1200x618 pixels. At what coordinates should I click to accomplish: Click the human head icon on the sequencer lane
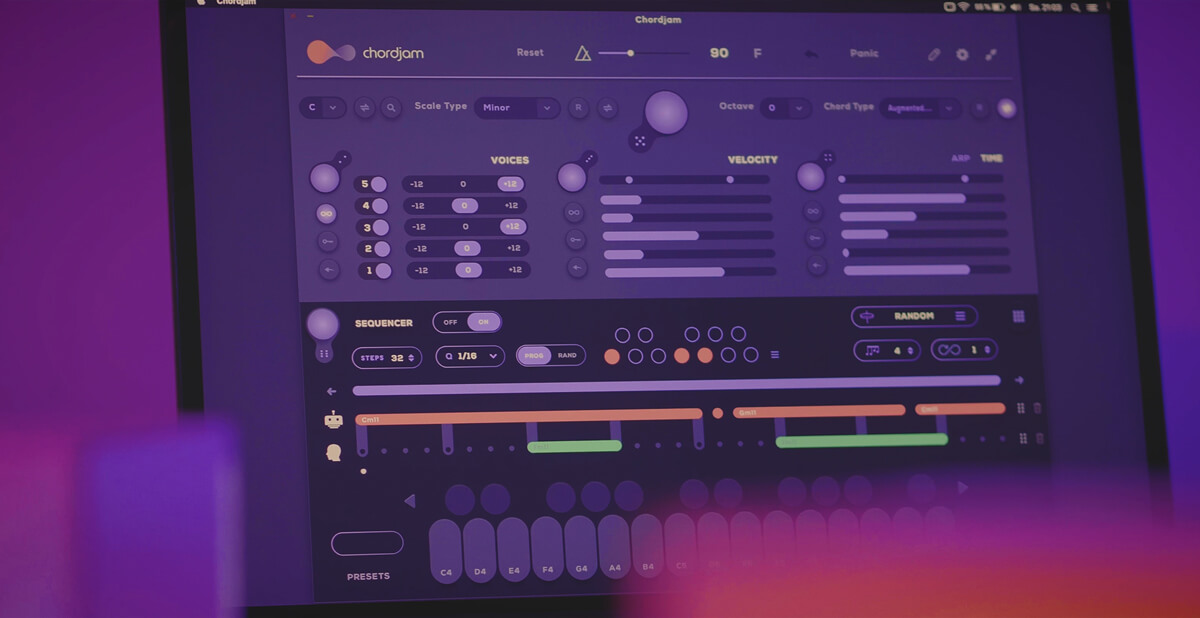point(333,452)
